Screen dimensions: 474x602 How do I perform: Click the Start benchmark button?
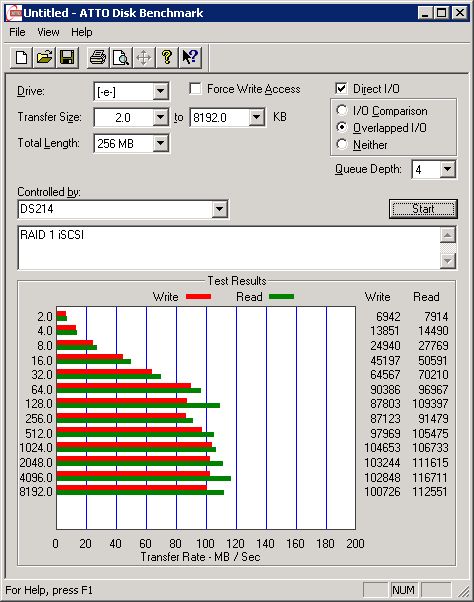(x=423, y=209)
